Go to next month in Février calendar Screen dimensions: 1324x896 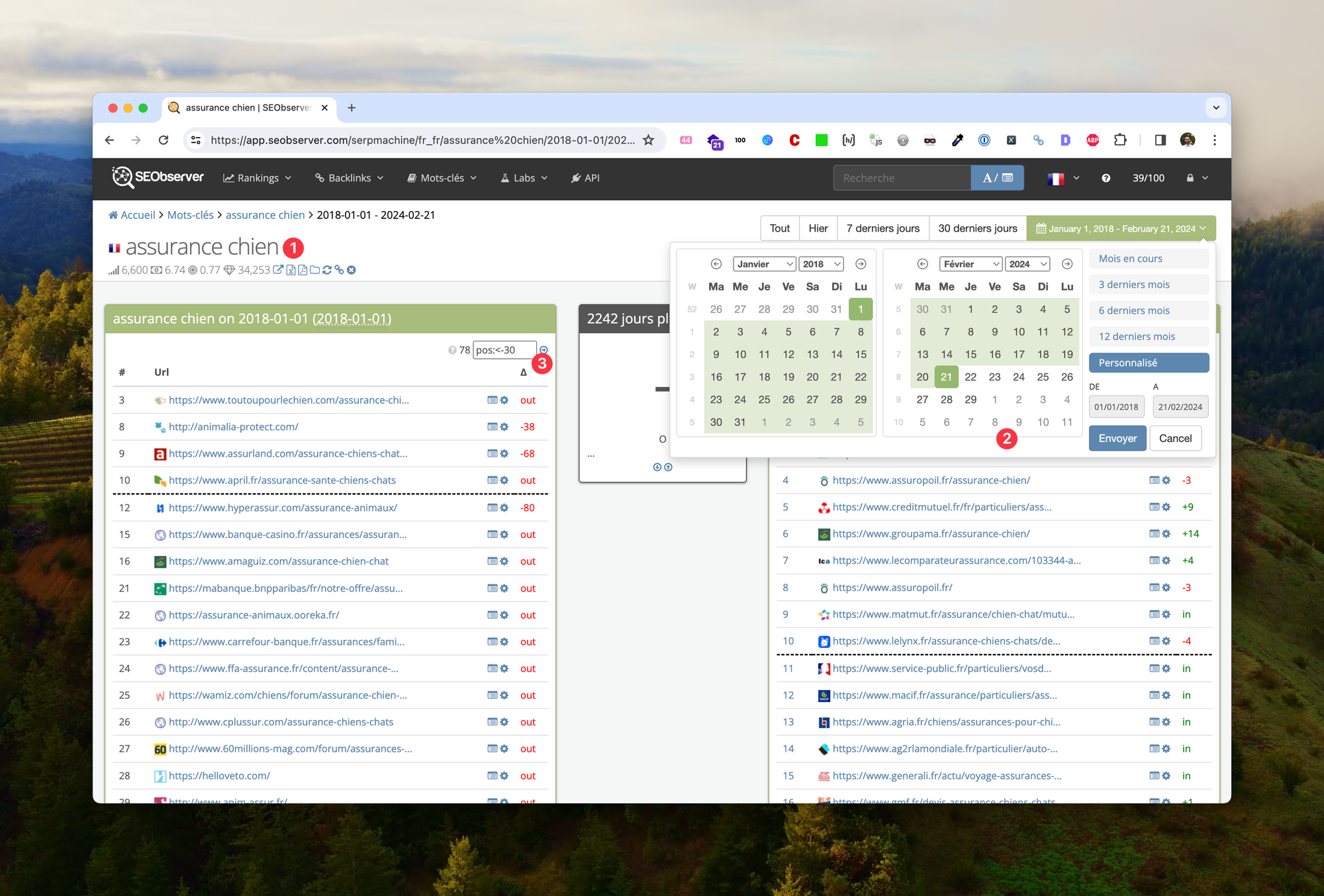[x=1067, y=264]
